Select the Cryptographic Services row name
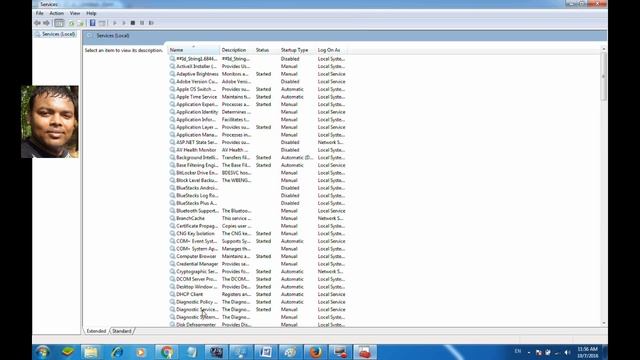The width and height of the screenshot is (640, 360). [x=197, y=271]
